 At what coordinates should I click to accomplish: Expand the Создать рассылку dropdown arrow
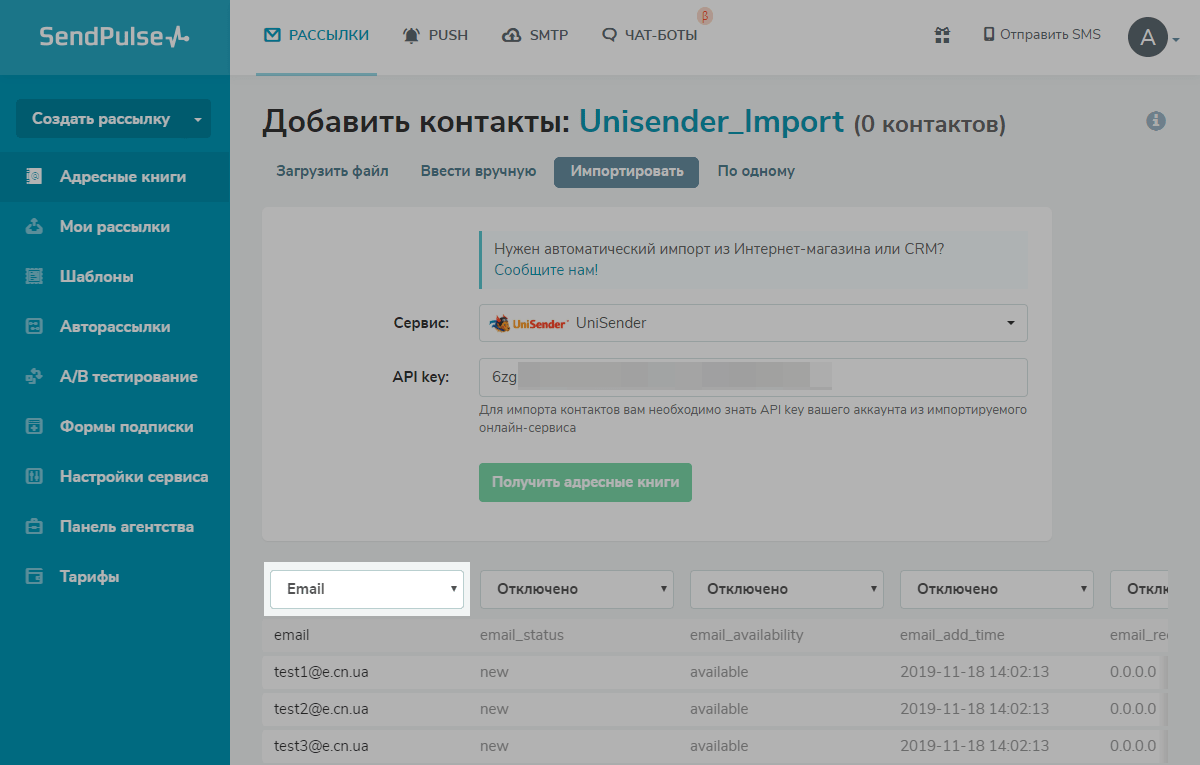197,119
